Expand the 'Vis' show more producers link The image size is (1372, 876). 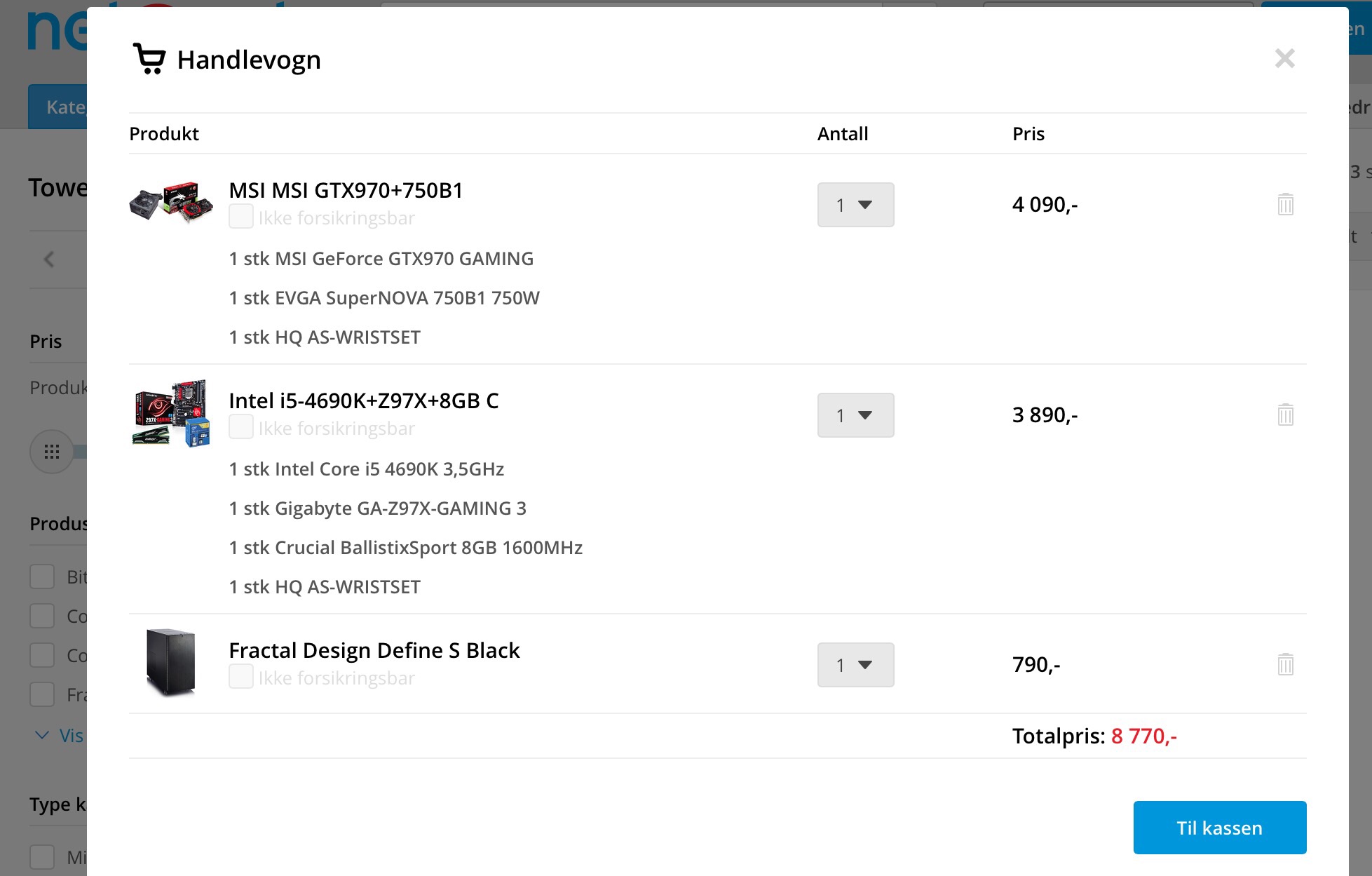60,736
